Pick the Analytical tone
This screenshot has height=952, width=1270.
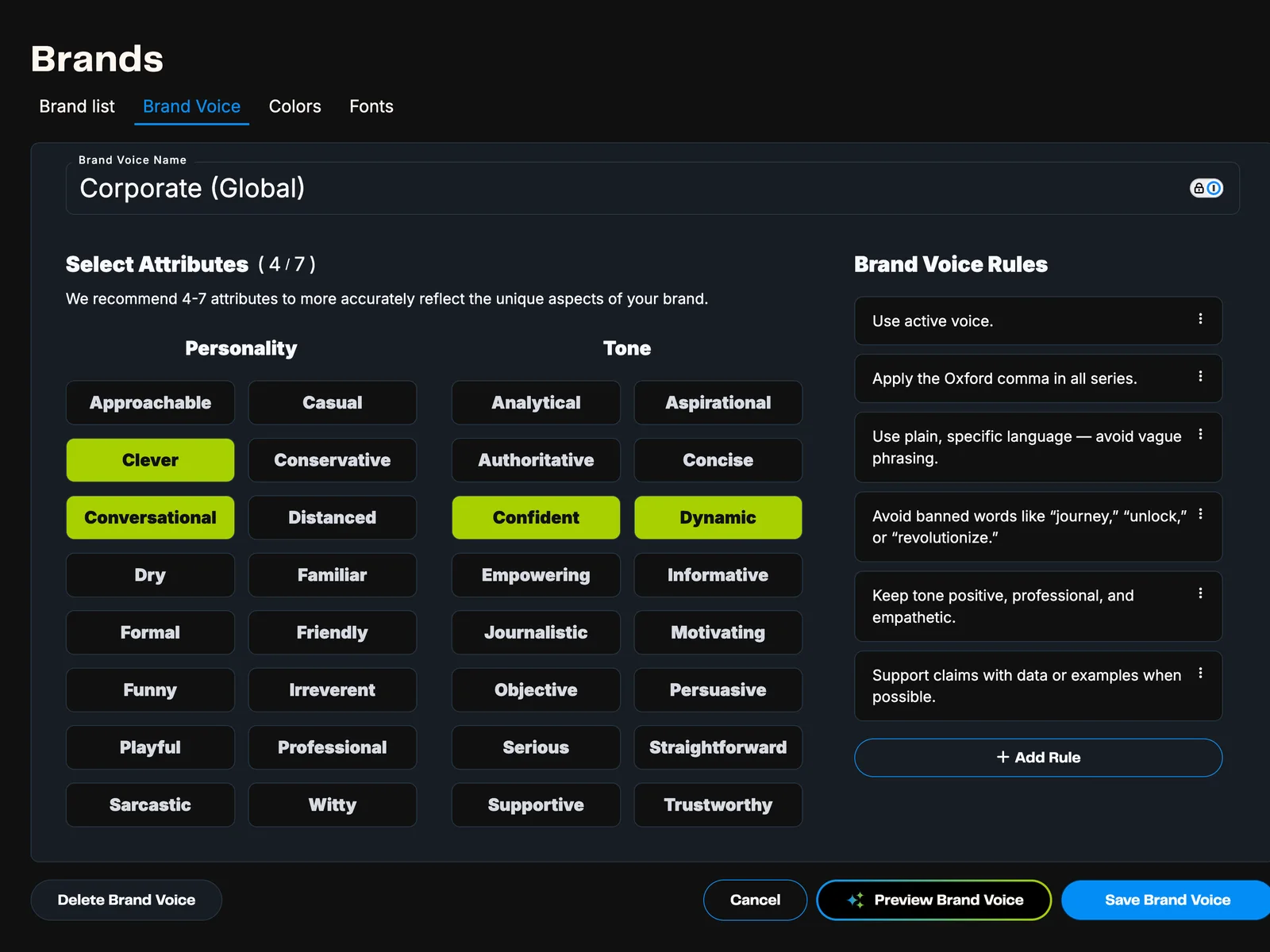(536, 402)
